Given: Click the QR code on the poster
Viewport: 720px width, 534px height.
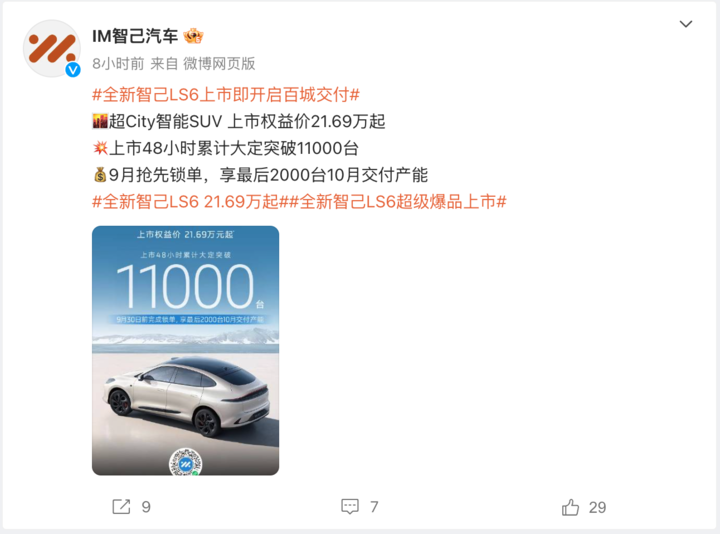Looking at the screenshot, I should coord(186,462).
